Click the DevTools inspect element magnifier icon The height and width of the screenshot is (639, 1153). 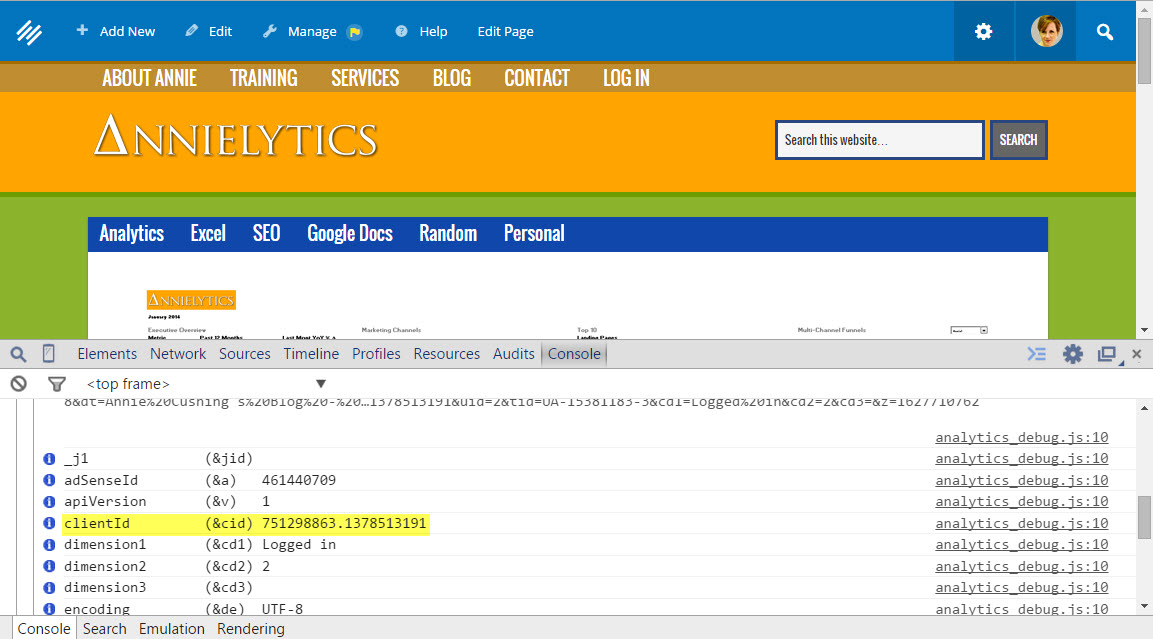(18, 354)
